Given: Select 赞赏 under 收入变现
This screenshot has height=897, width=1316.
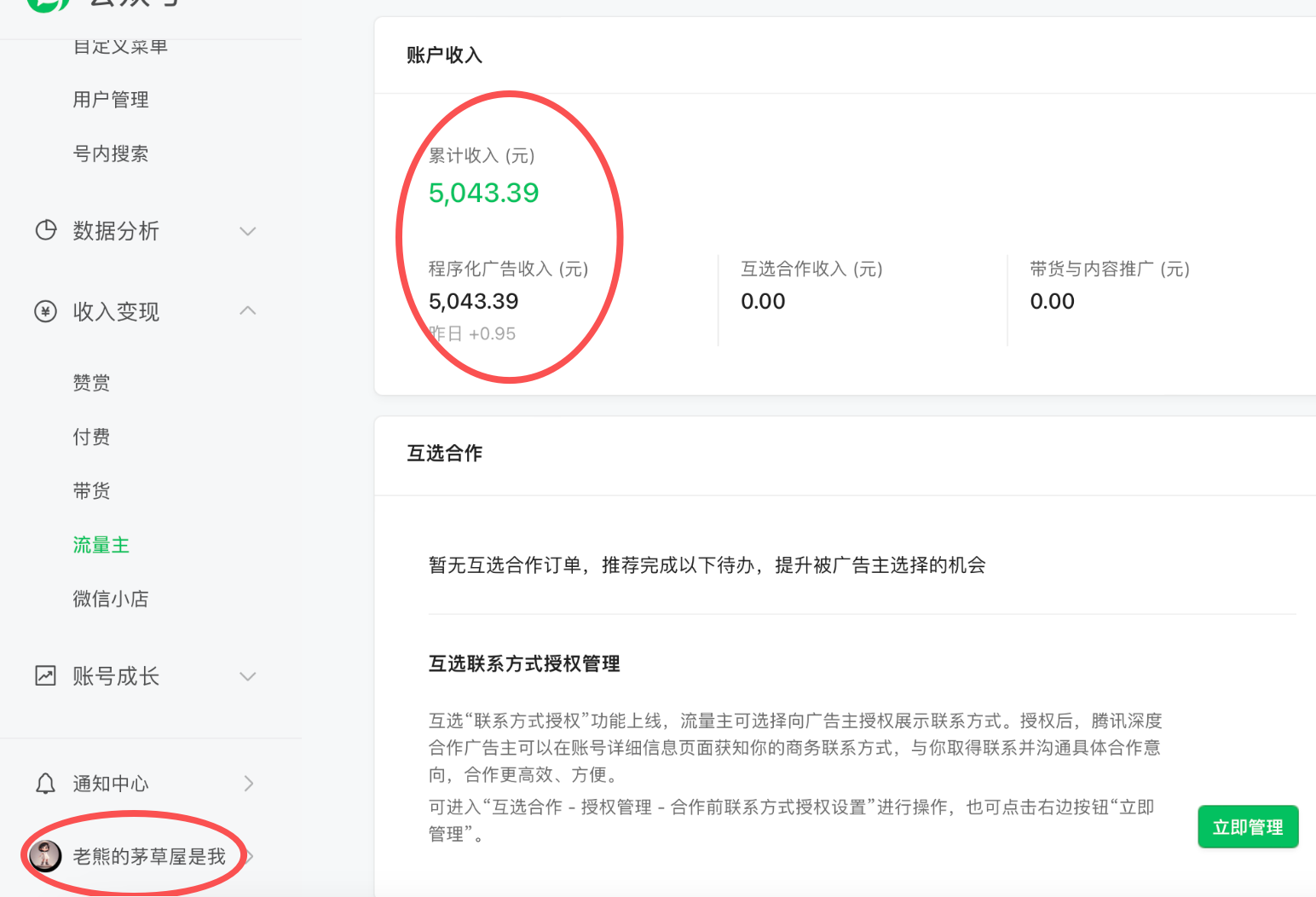Looking at the screenshot, I should click(91, 383).
